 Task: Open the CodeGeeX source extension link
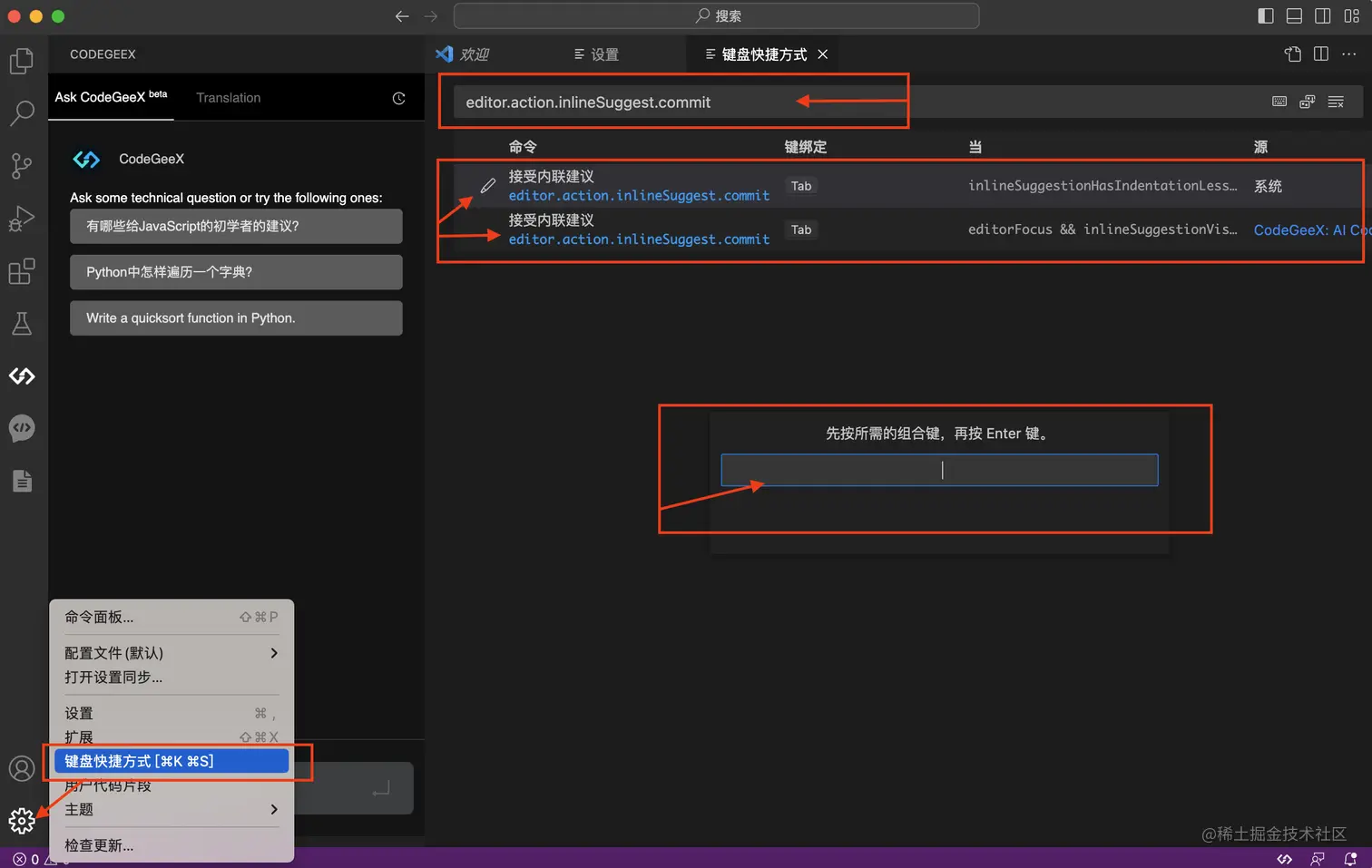point(1312,229)
